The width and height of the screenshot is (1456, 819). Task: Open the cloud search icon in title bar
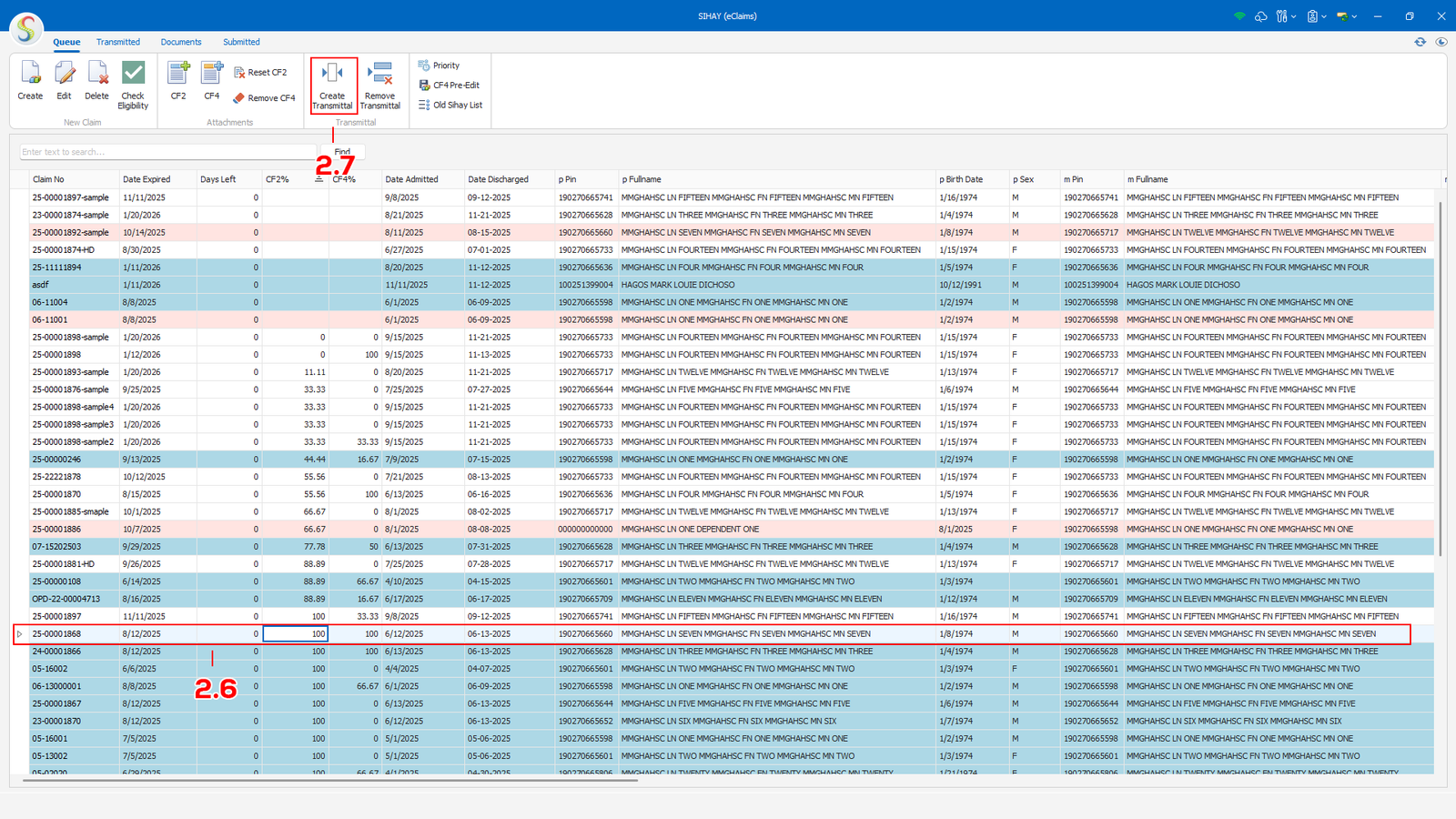[1260, 16]
